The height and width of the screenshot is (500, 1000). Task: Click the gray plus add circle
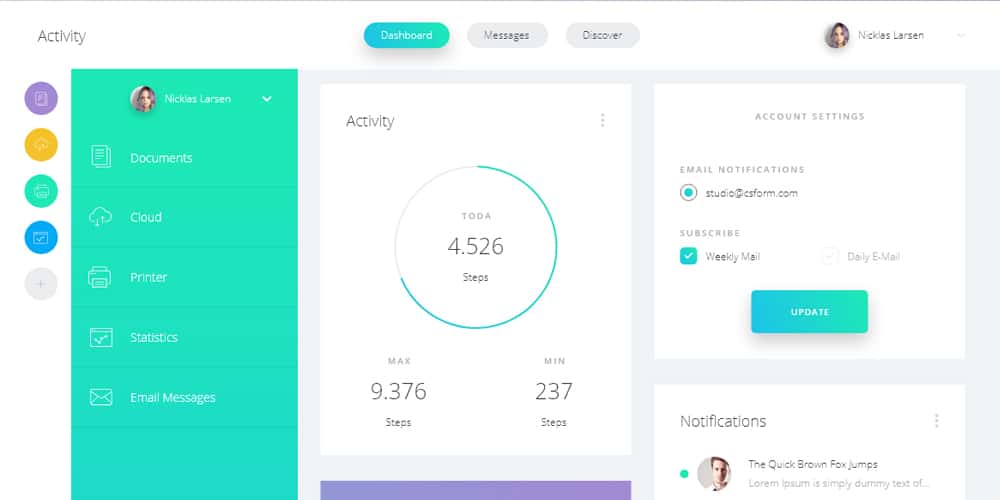tap(41, 284)
